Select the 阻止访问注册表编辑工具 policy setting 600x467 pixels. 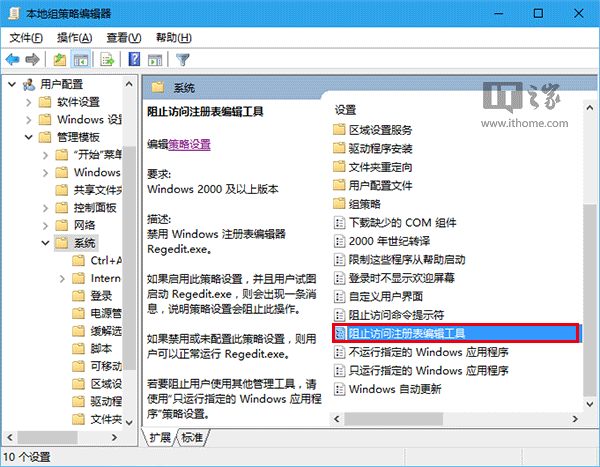coord(406,333)
